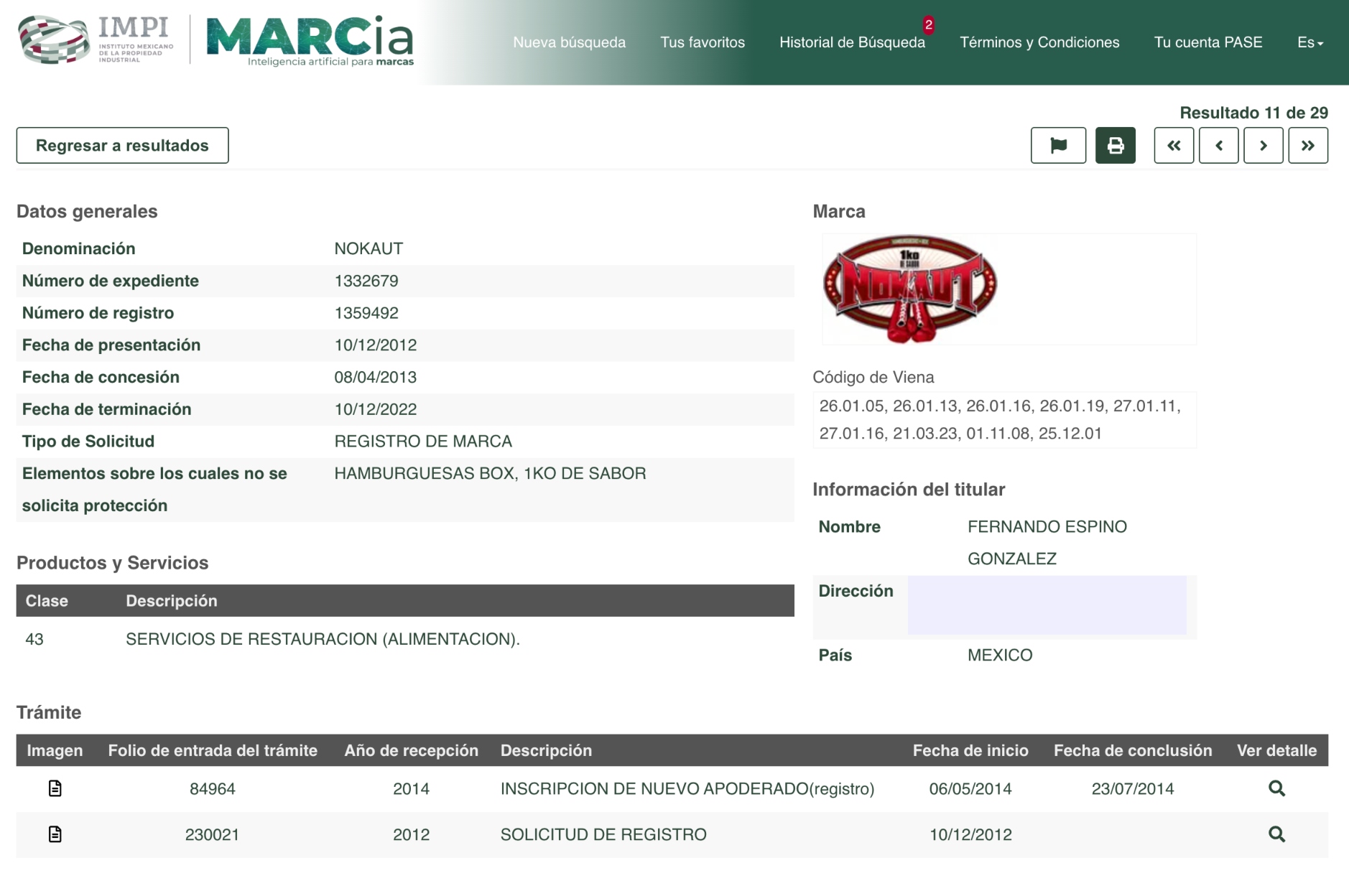Screen dimensions: 1349x896
Task: Advance to the next result
Action: tap(1263, 146)
